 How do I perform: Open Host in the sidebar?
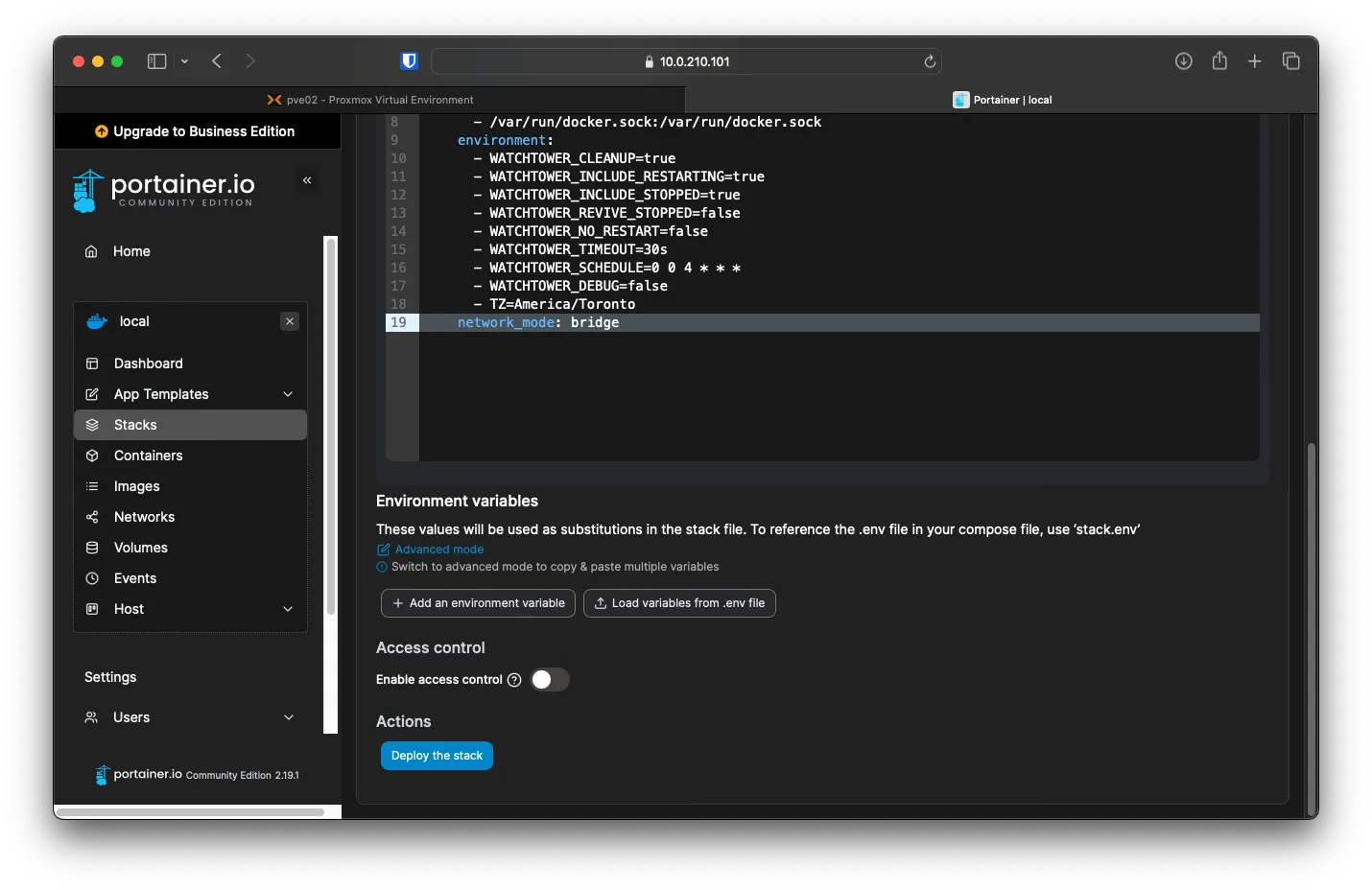pos(190,609)
